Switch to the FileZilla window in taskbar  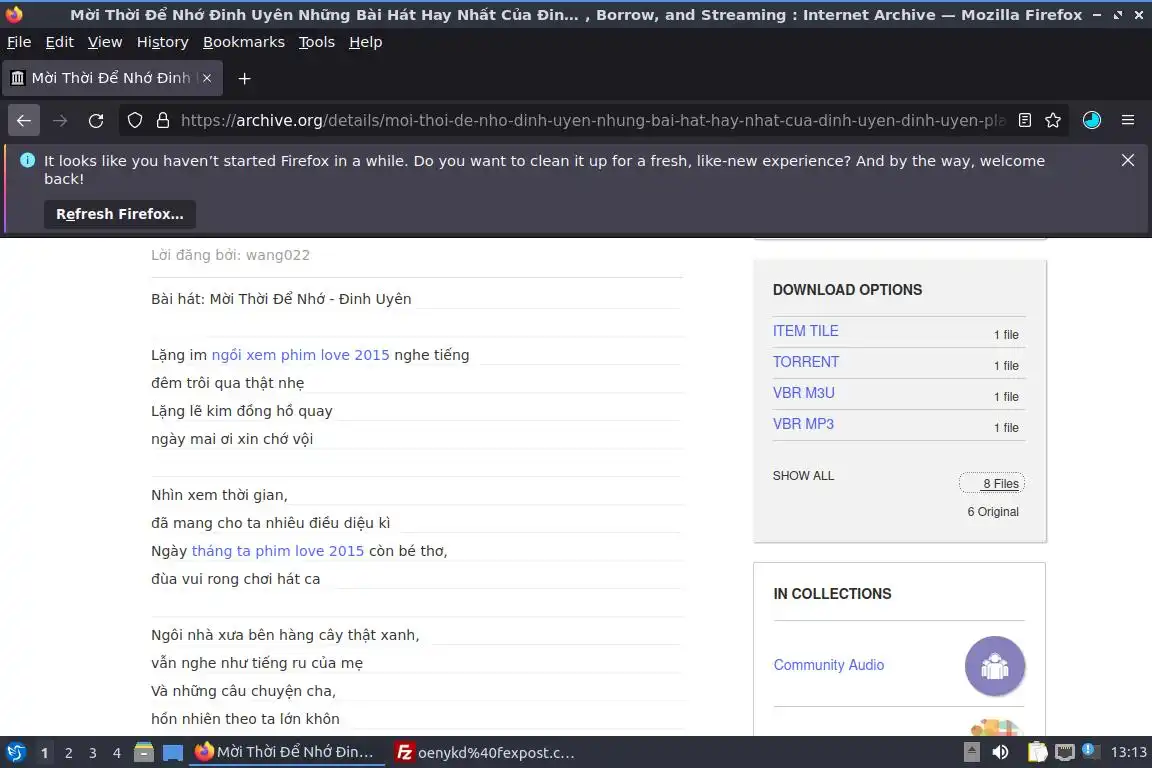click(x=486, y=753)
